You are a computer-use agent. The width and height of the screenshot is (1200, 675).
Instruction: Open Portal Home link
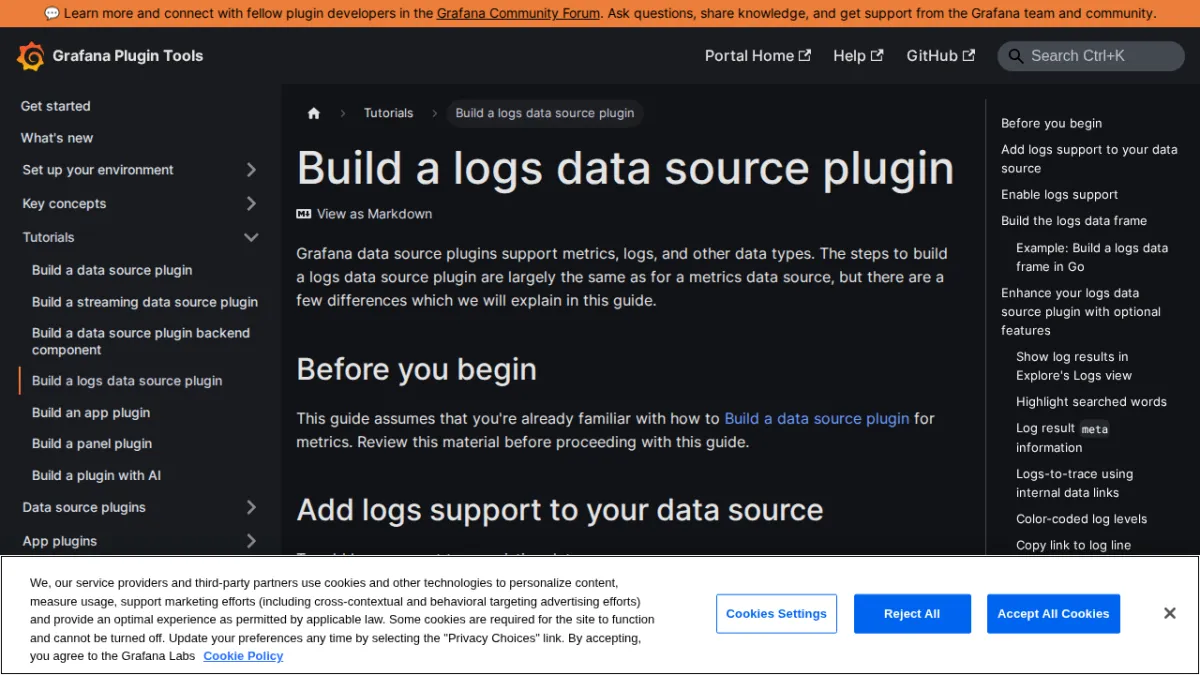(757, 56)
